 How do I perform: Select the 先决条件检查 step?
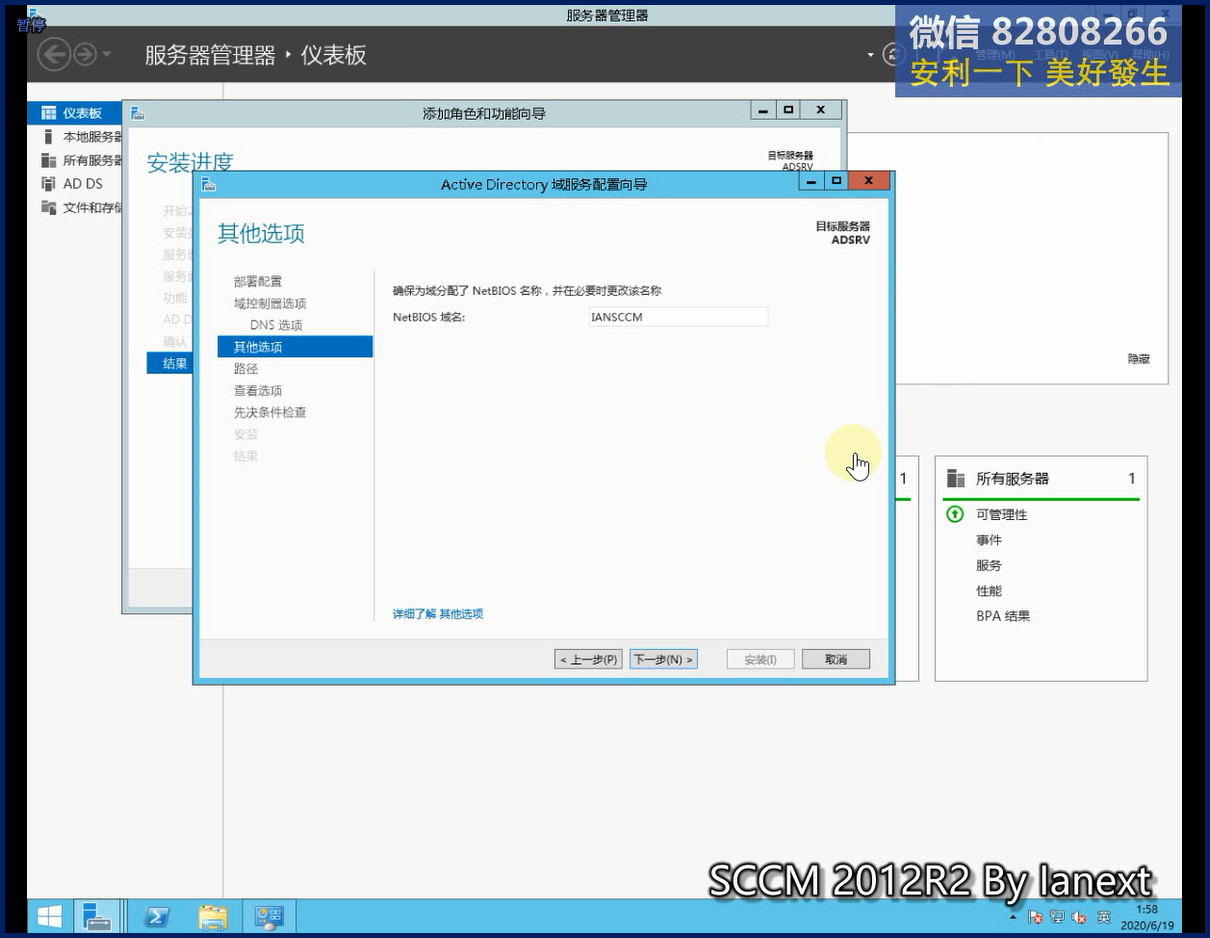click(270, 412)
